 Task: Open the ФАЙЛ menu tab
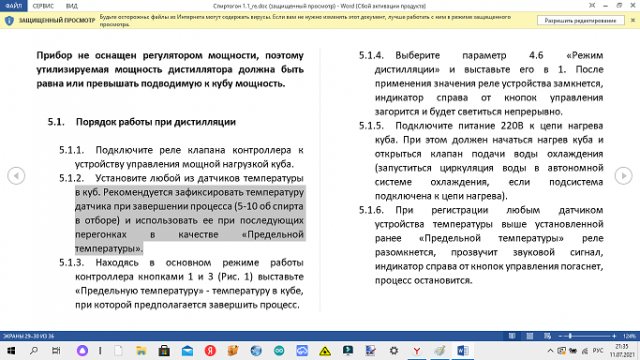pos(13,6)
